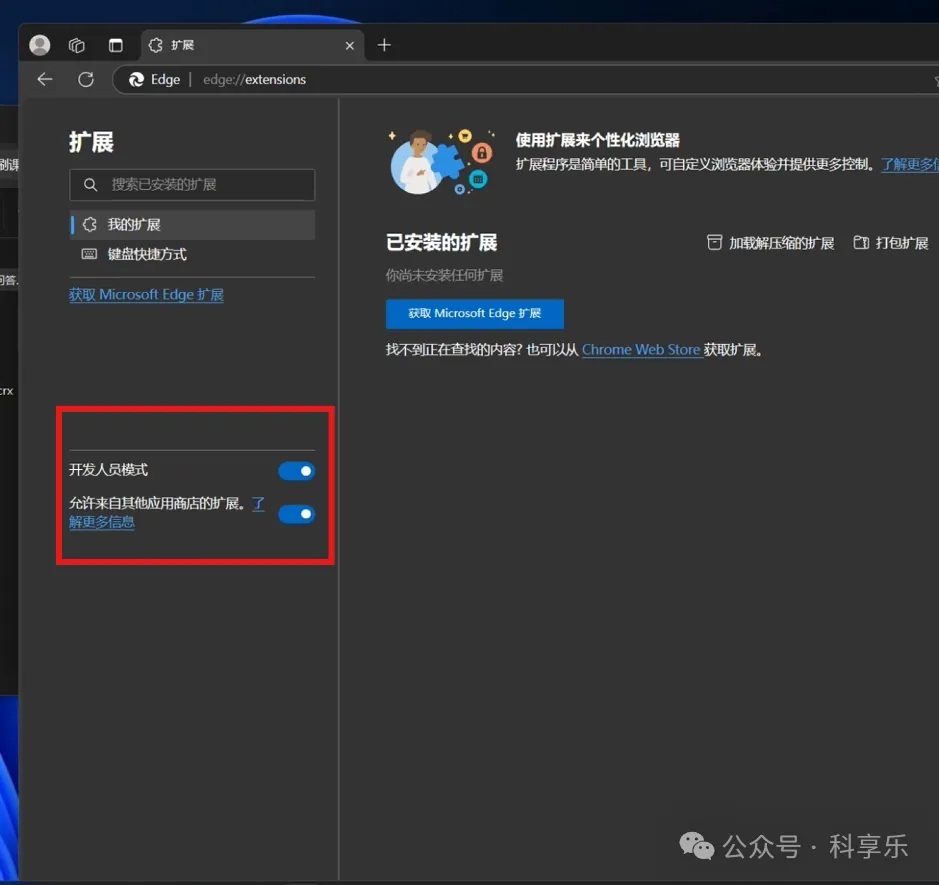939x885 pixels.
Task: Click the keyboard icon beside 键盘快捷方式
Action: pos(89,254)
